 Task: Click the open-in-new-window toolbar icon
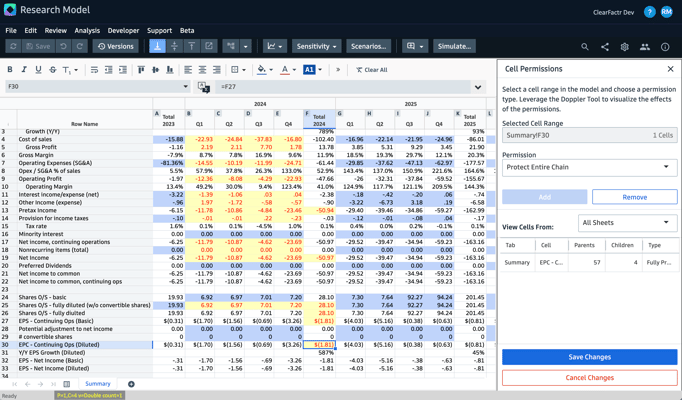click(209, 46)
